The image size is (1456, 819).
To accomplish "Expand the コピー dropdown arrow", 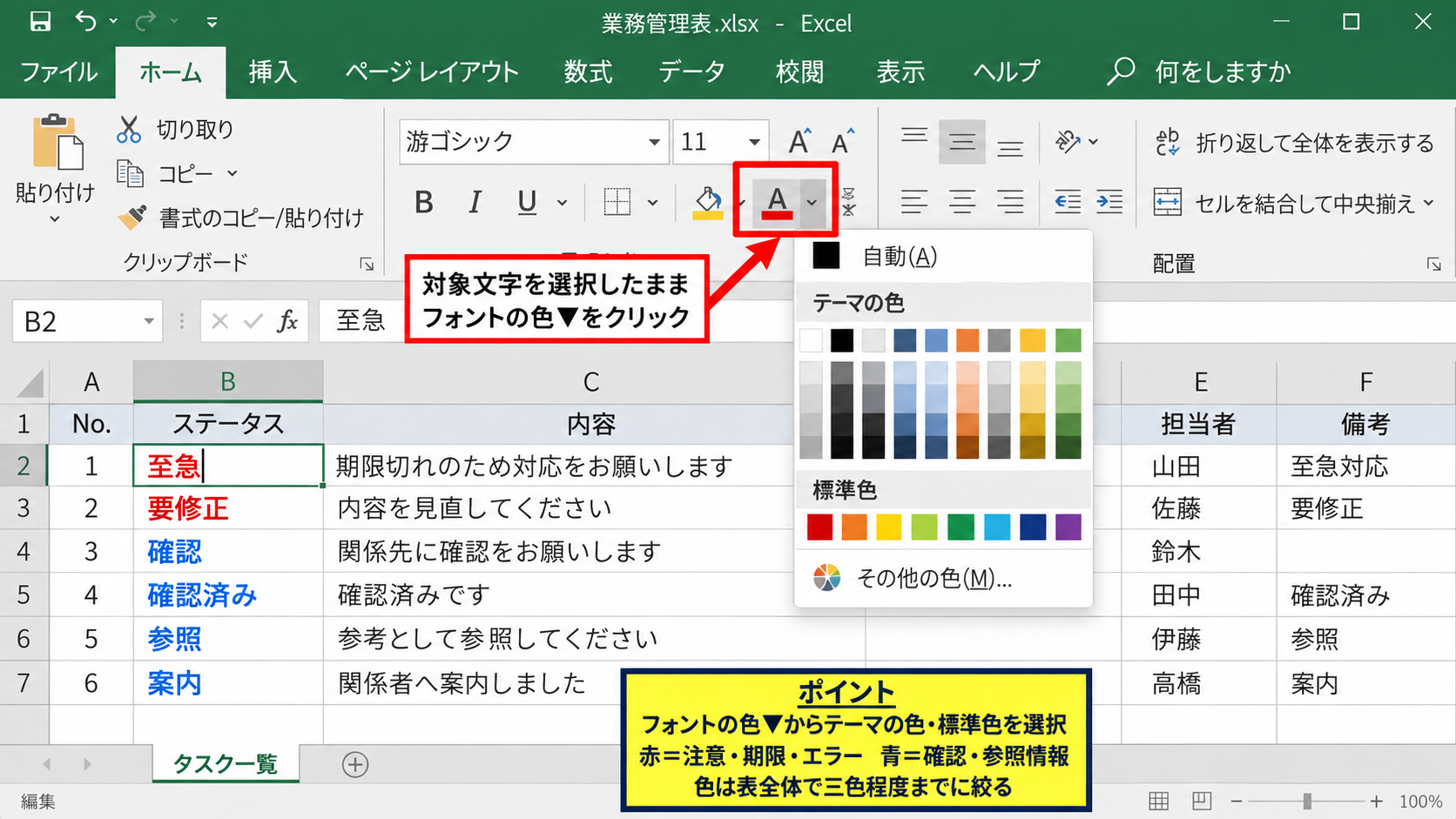I will pyautogui.click(x=233, y=173).
